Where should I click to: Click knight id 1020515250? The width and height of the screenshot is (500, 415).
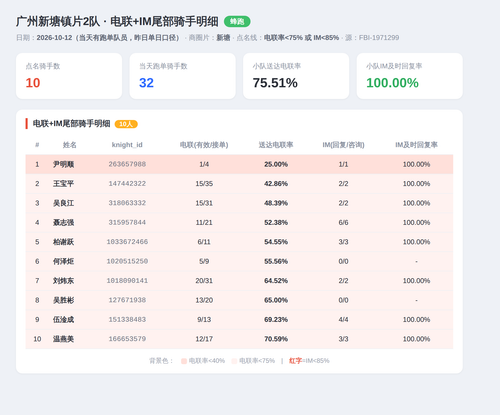[x=127, y=261]
